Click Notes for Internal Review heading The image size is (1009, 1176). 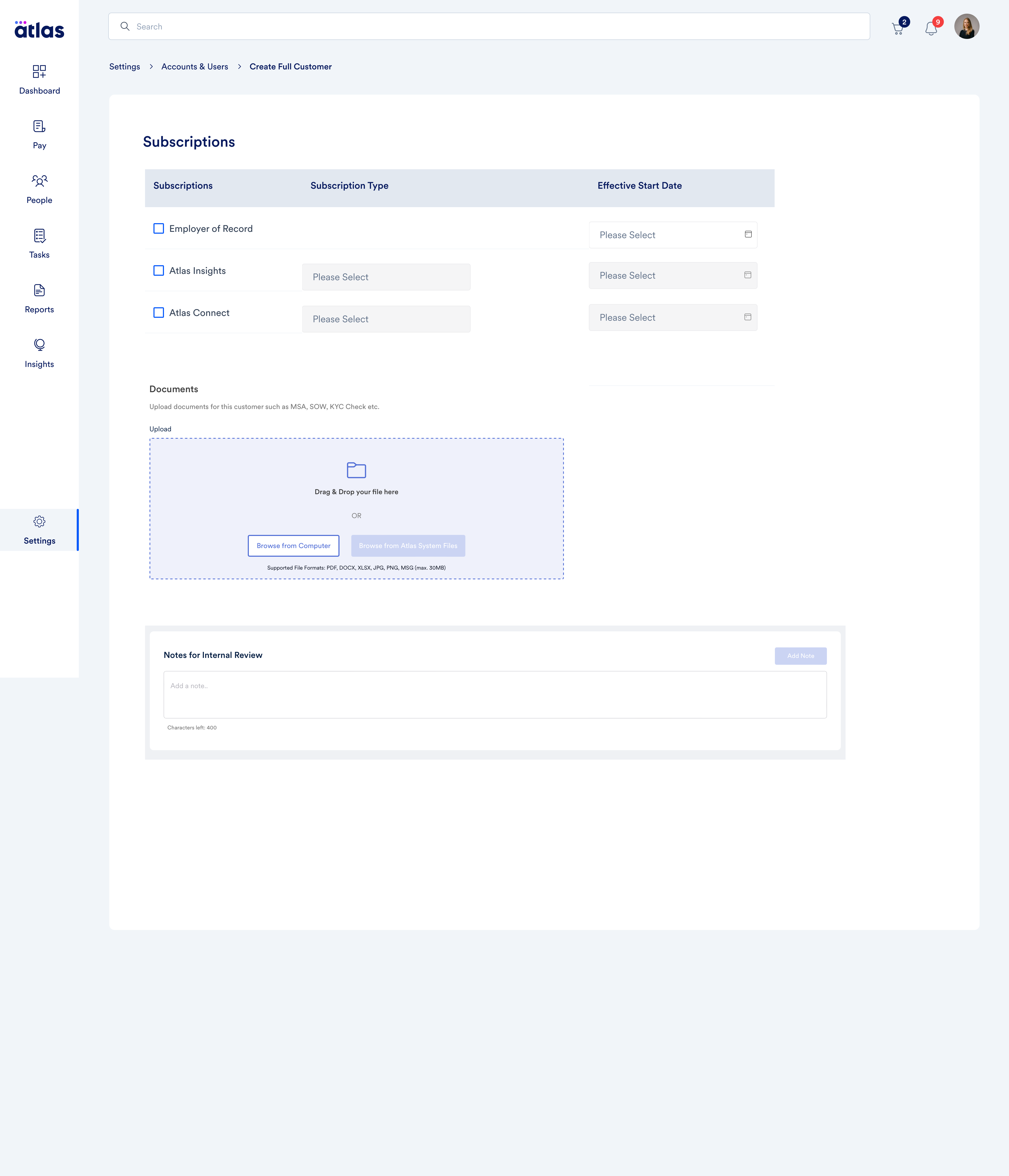213,655
